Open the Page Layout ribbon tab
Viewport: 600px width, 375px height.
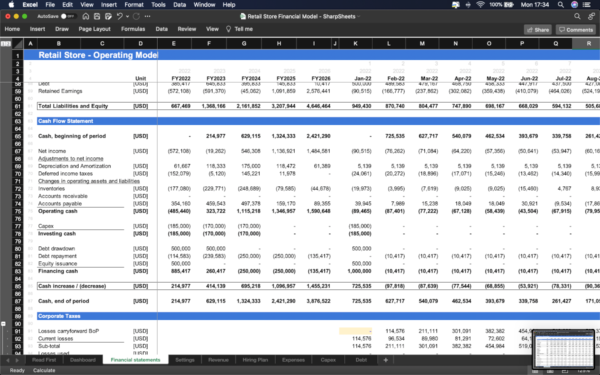95,29
